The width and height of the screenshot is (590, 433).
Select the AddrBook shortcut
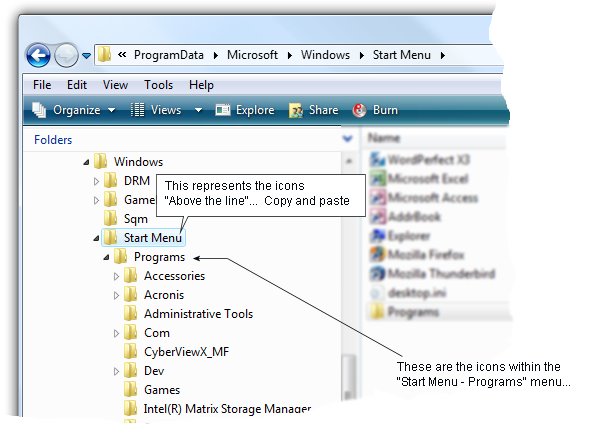[405, 217]
